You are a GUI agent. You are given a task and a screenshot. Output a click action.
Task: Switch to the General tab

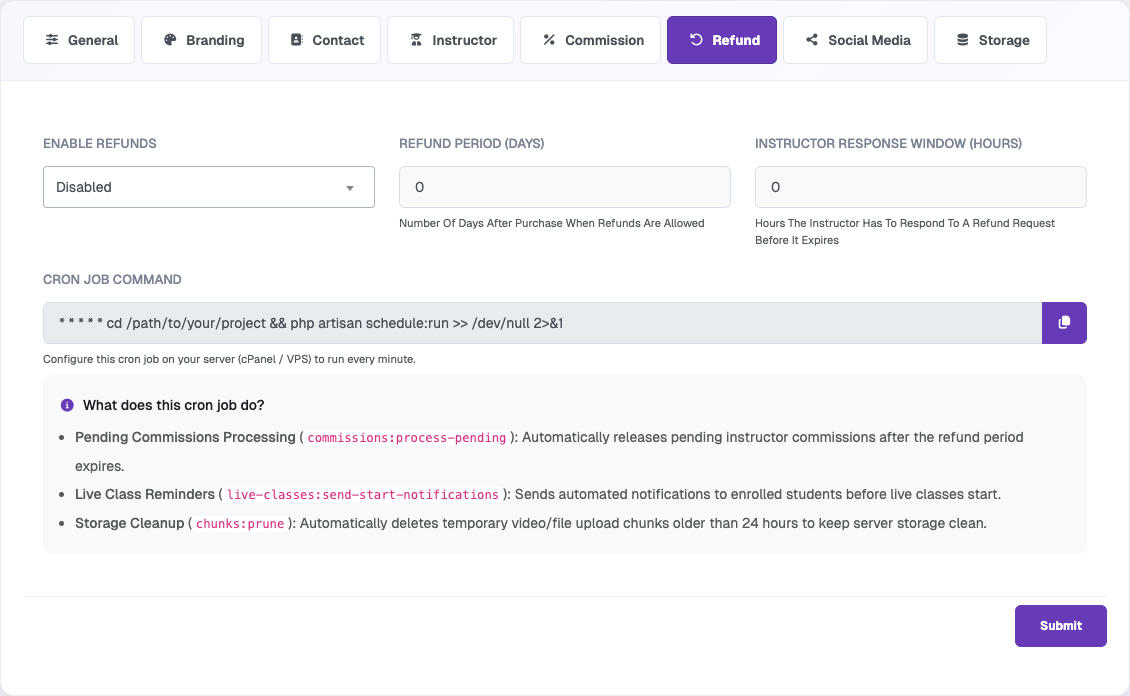[x=79, y=40]
